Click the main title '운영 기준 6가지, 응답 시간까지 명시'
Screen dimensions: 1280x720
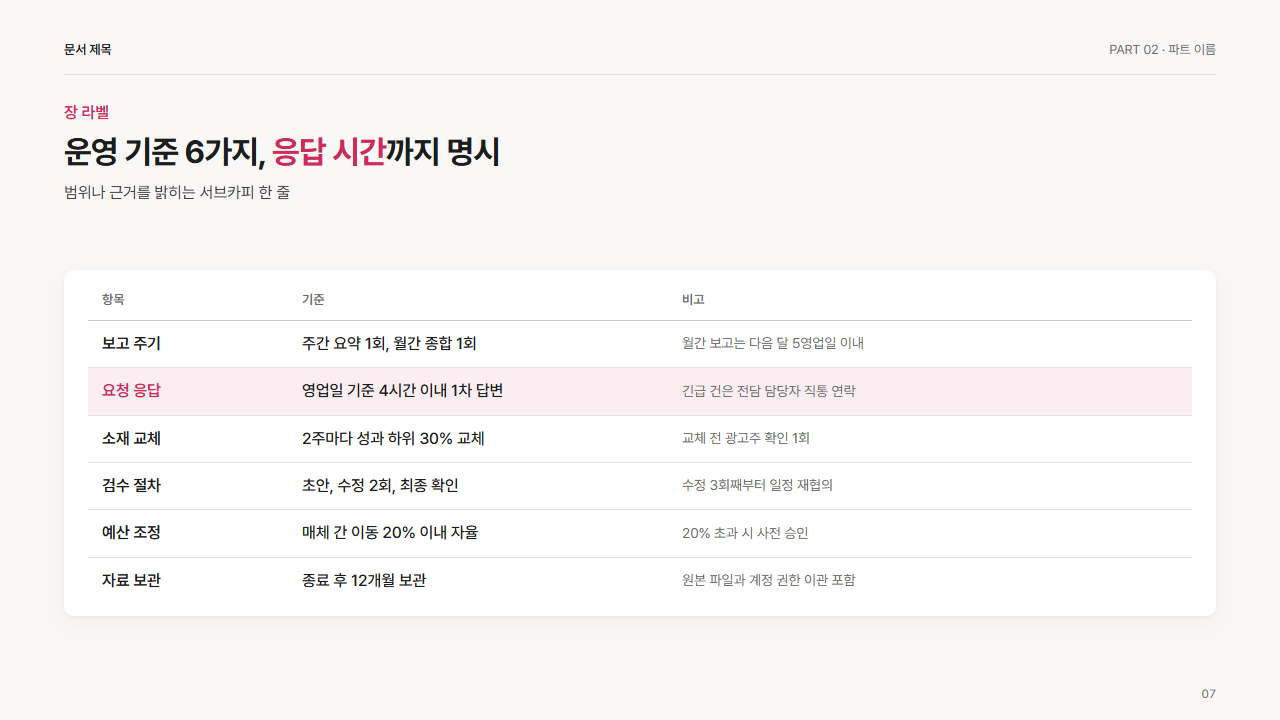tap(282, 152)
